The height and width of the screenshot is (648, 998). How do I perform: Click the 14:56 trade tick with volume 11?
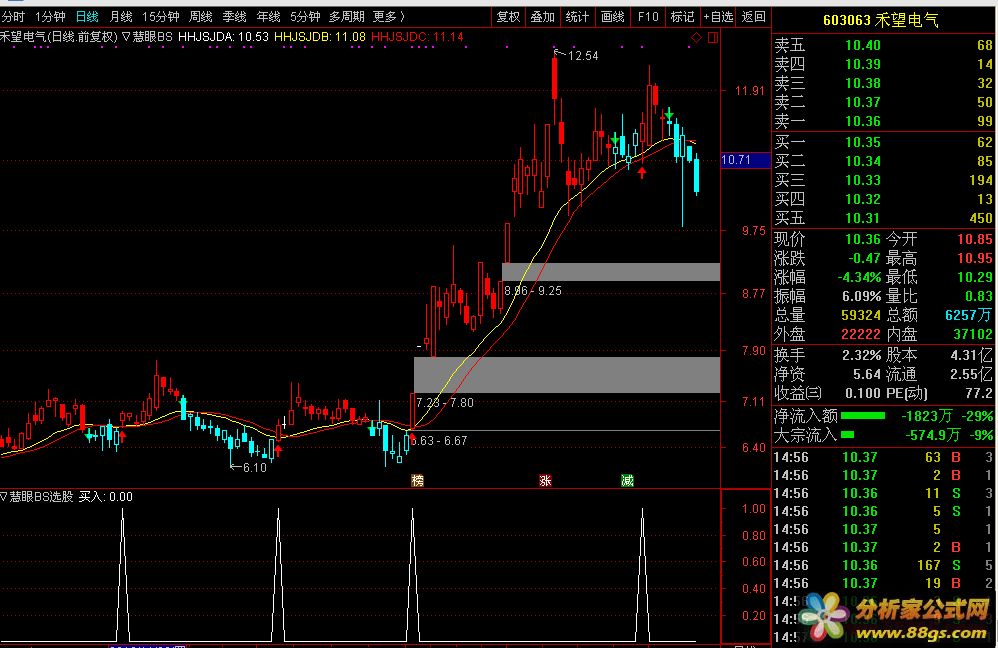click(884, 493)
